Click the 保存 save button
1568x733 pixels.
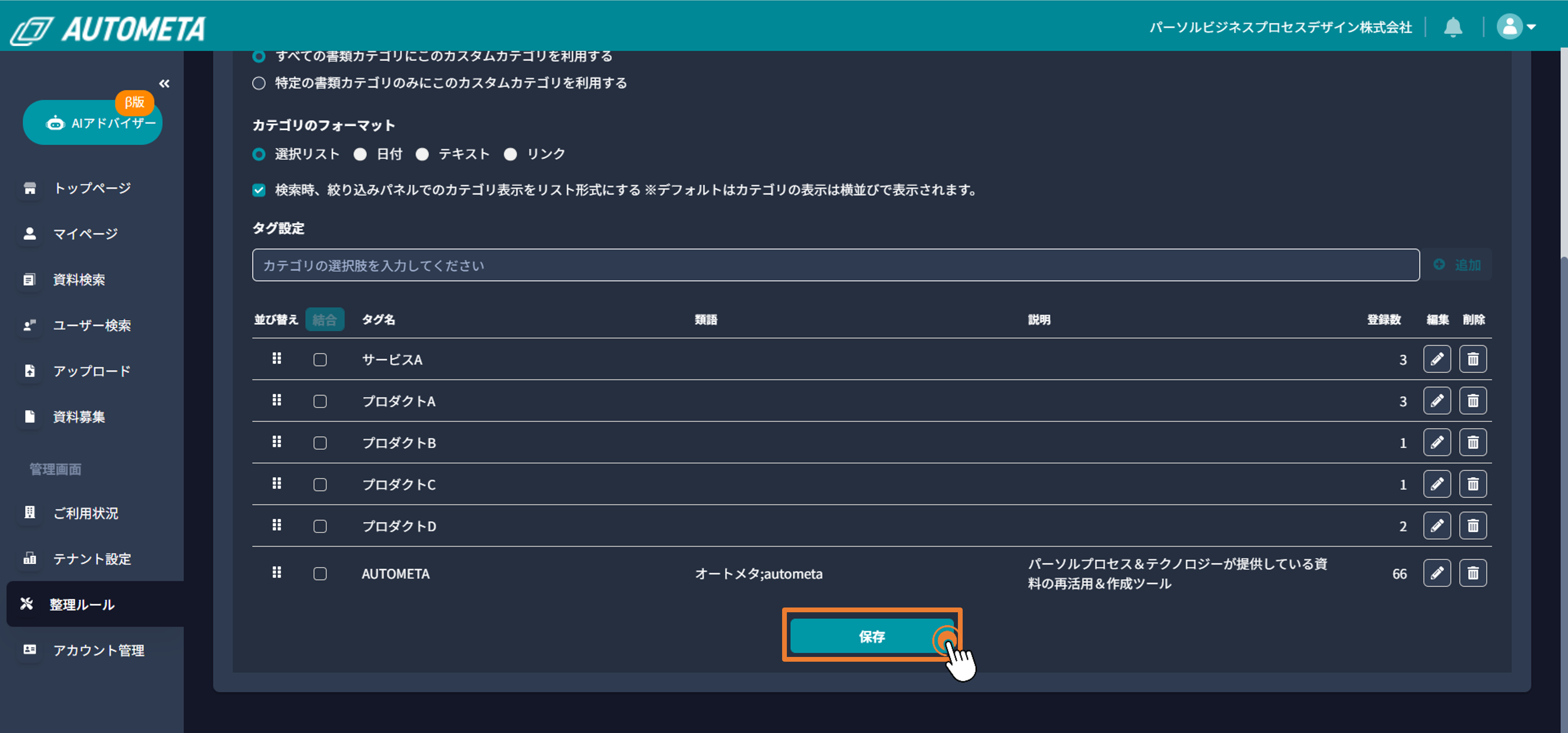(x=871, y=636)
